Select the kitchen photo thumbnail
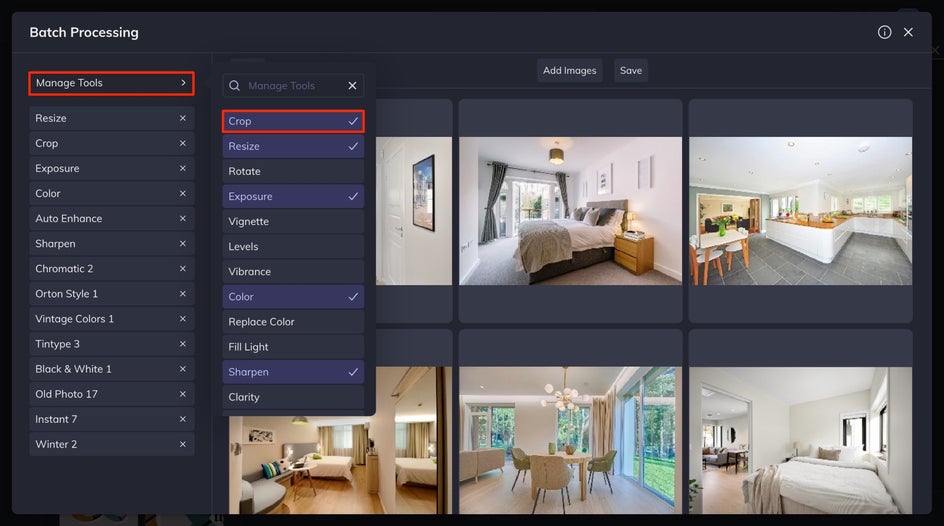Screen dimensions: 944x526 point(801,211)
